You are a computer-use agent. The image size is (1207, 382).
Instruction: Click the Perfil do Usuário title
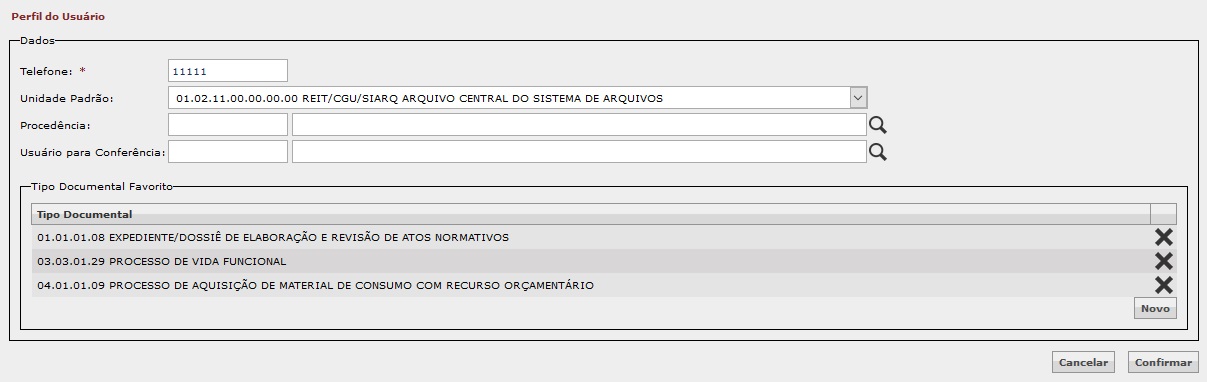(x=57, y=17)
